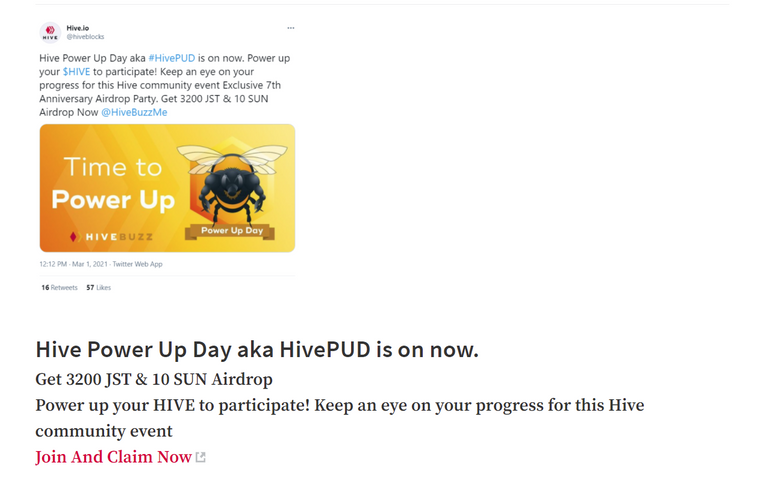Image resolution: width=768 pixels, height=502 pixels.
Task: Click the Hive Power Up Day headline
Action: (257, 350)
